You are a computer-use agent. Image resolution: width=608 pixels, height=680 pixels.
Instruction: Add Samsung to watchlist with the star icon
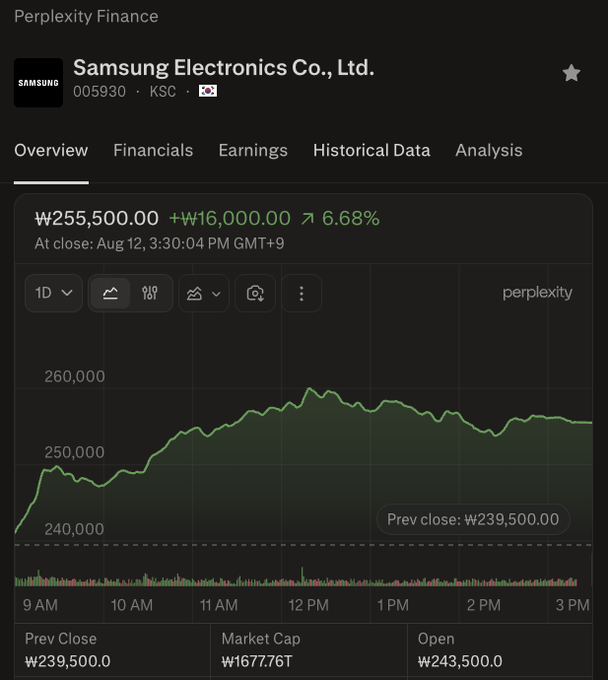[571, 73]
